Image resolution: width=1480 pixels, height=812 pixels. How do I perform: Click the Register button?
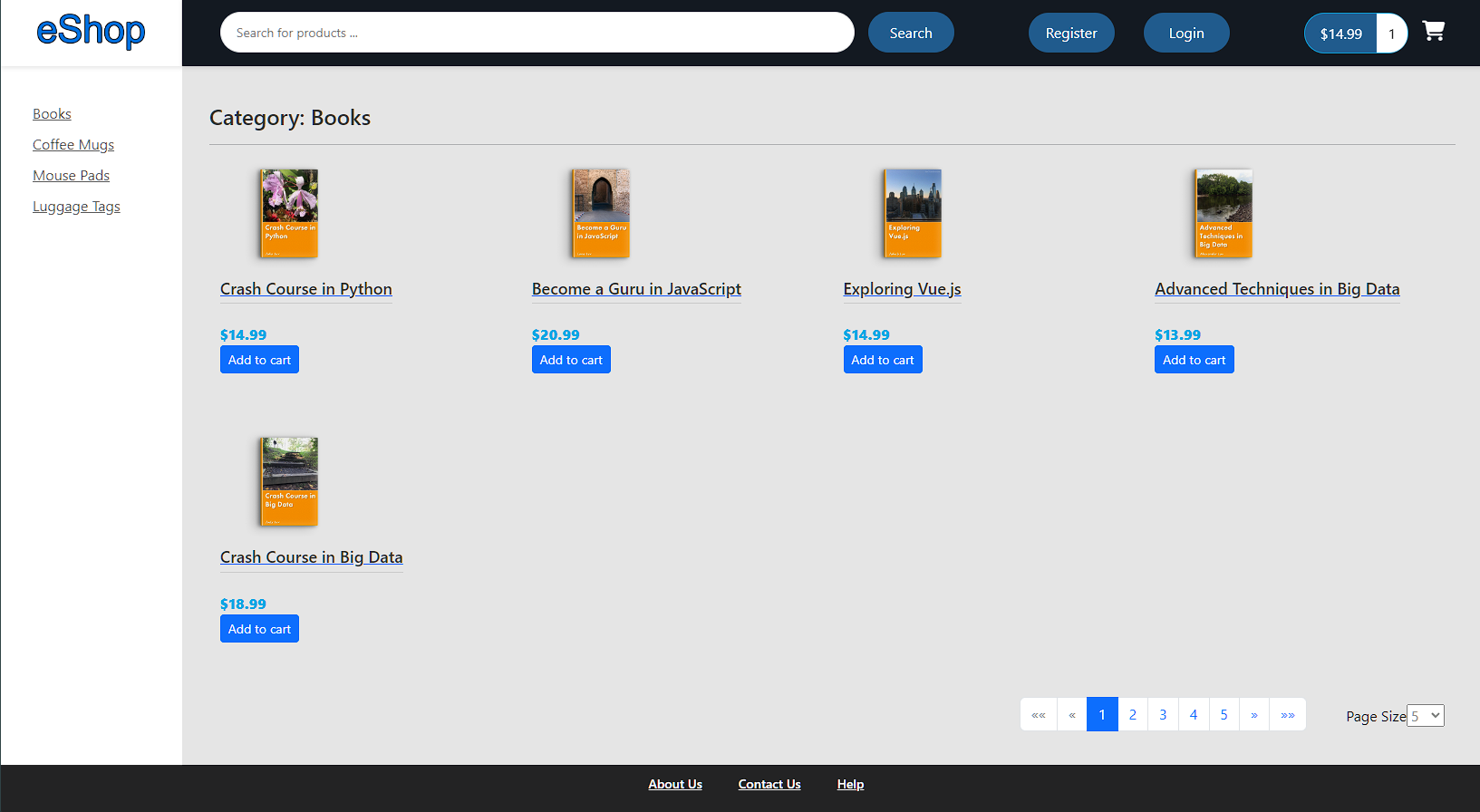[x=1071, y=34]
